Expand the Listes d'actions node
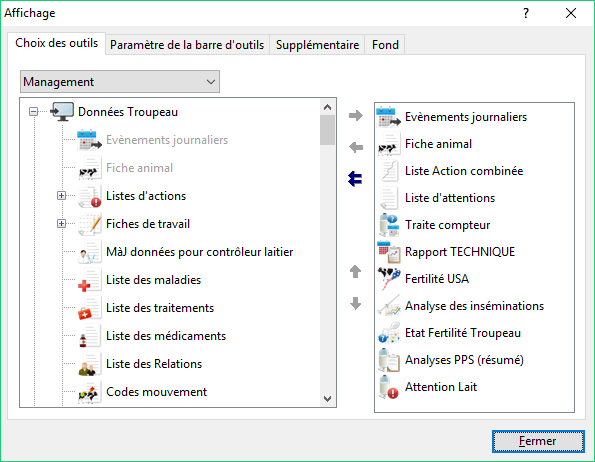The image size is (595, 462). pos(61,195)
